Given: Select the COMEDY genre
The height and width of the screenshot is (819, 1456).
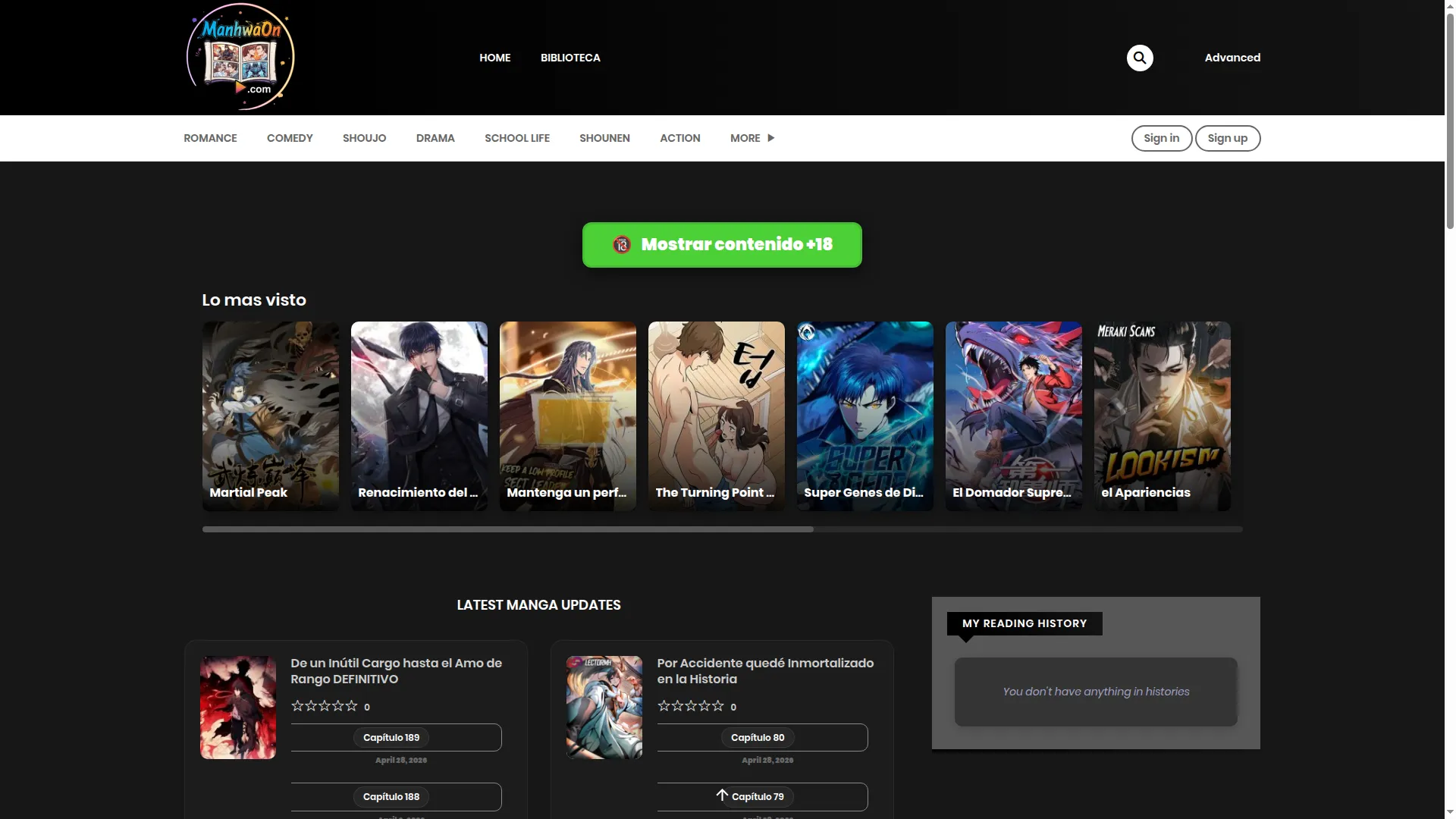Looking at the screenshot, I should click(290, 138).
